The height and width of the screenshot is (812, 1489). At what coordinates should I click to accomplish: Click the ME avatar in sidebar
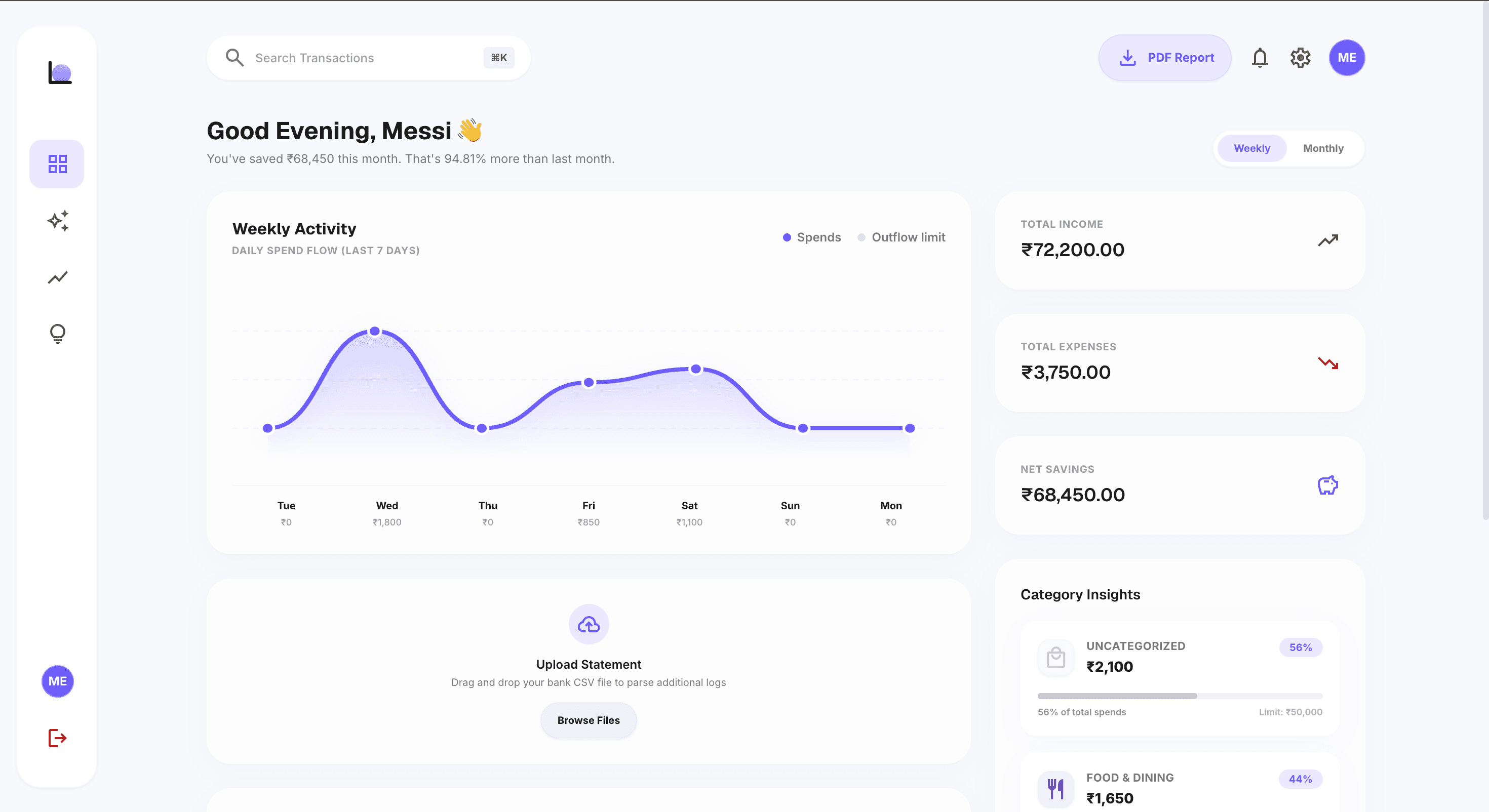tap(57, 681)
